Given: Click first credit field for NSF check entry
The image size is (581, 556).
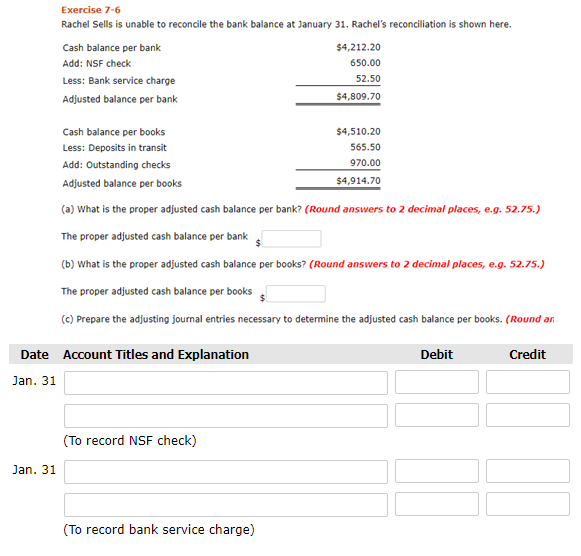Looking at the screenshot, I should tap(528, 382).
